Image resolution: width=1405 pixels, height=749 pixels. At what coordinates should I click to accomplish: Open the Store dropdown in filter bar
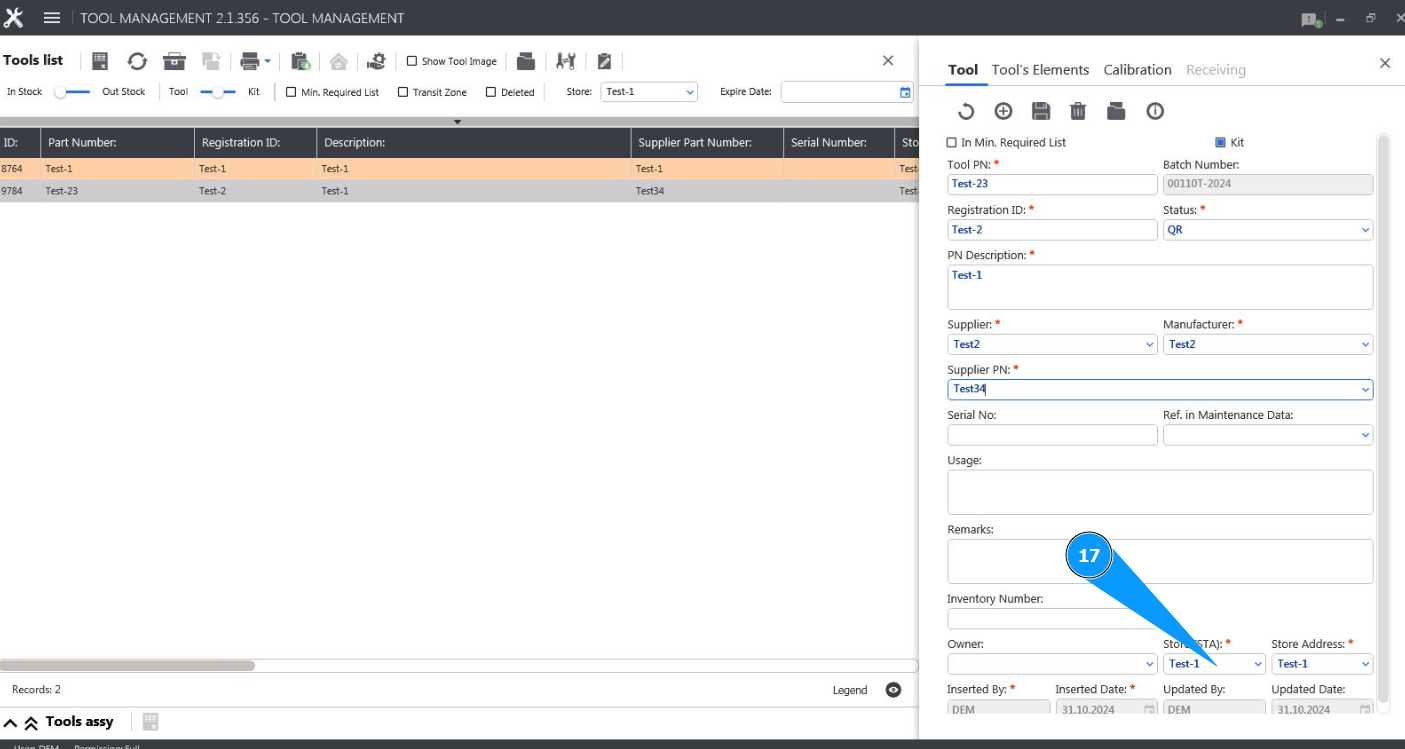point(649,92)
